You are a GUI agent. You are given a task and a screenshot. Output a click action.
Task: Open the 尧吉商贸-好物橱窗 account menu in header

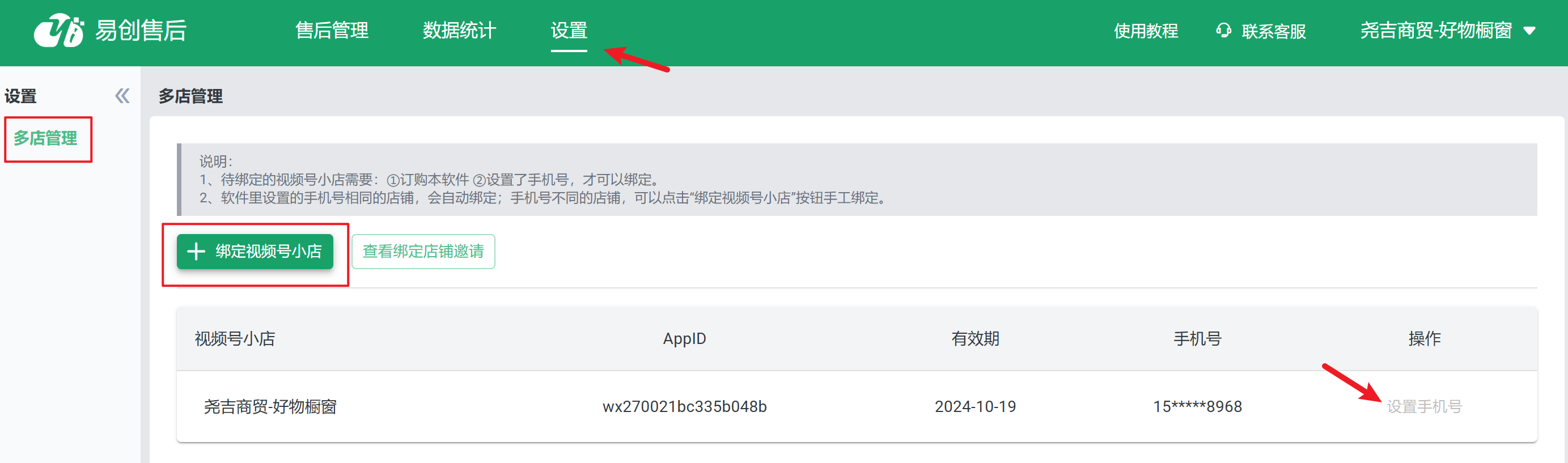[1435, 31]
